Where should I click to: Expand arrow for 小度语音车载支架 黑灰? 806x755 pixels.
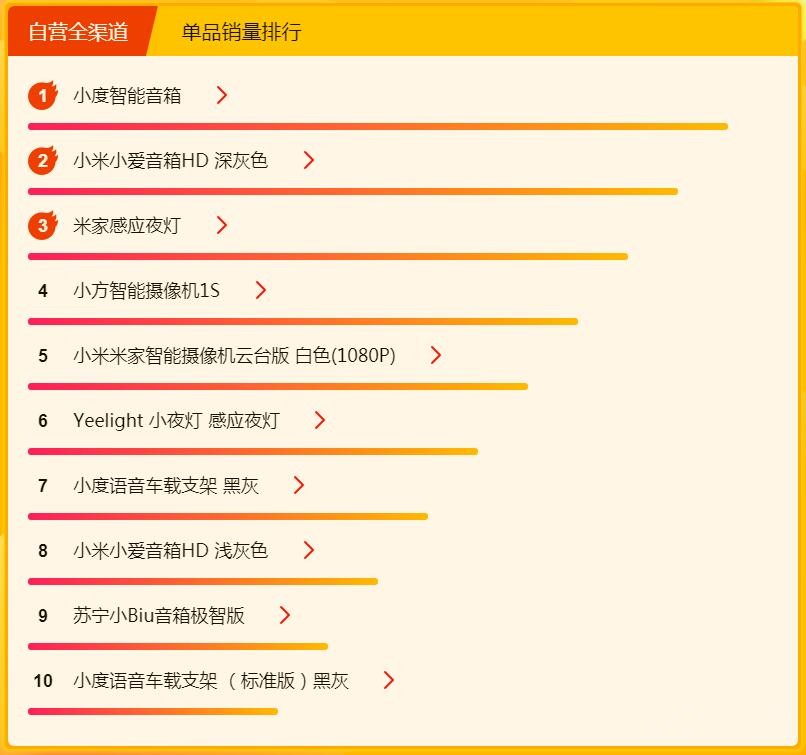(299, 485)
